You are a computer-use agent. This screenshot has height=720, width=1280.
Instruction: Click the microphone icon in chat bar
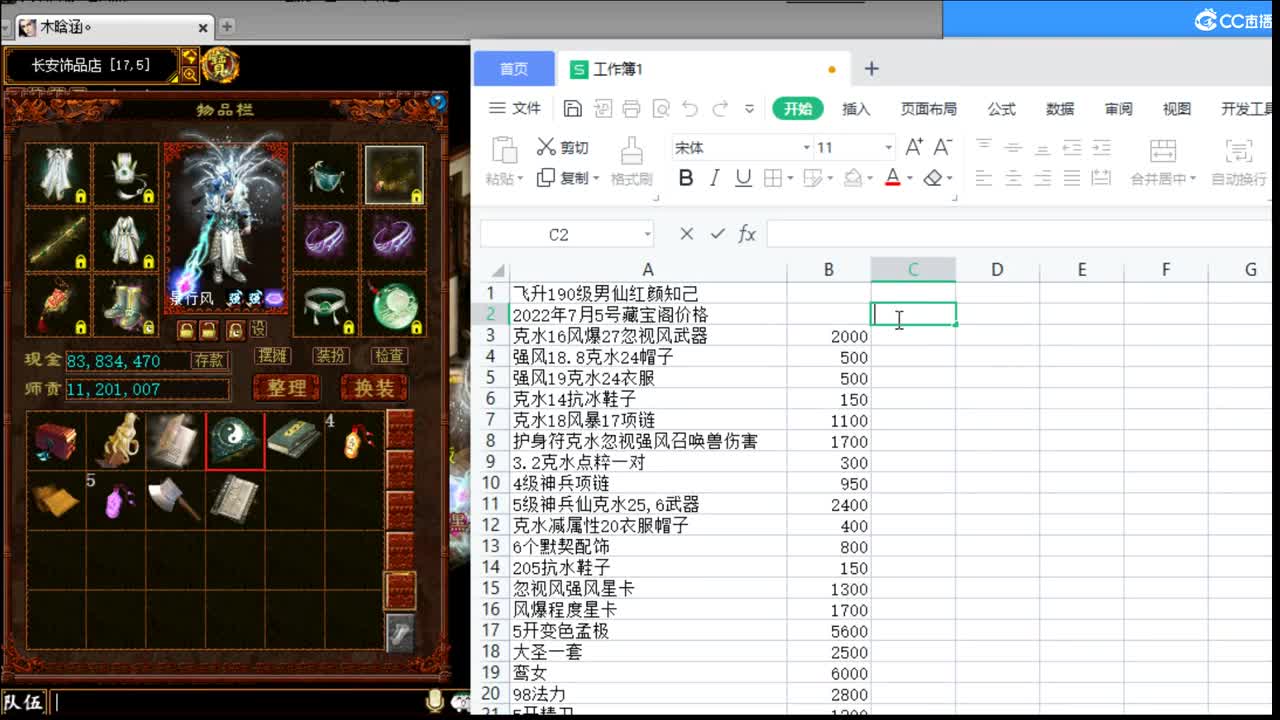coord(435,702)
